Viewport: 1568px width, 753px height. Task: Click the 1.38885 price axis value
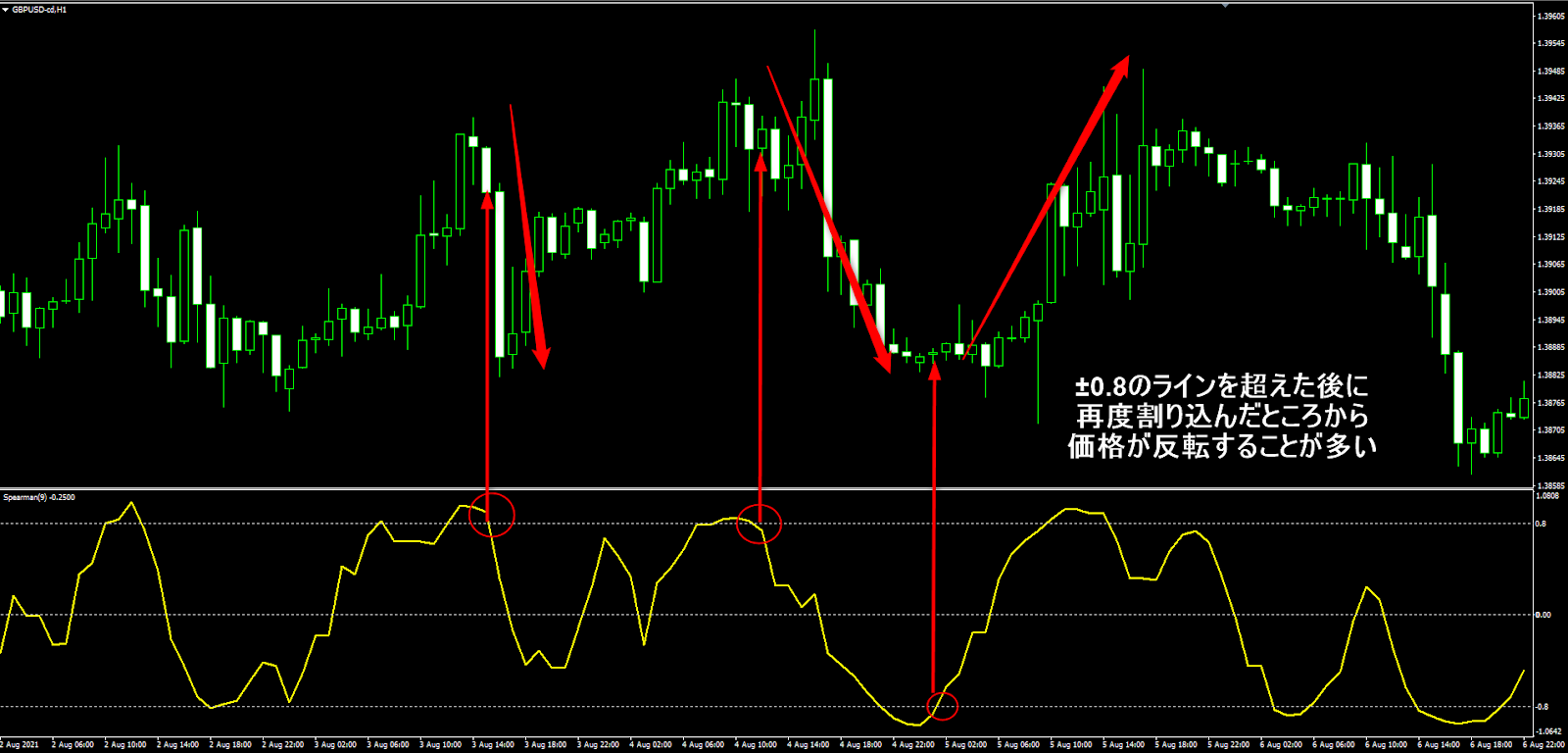[1551, 348]
